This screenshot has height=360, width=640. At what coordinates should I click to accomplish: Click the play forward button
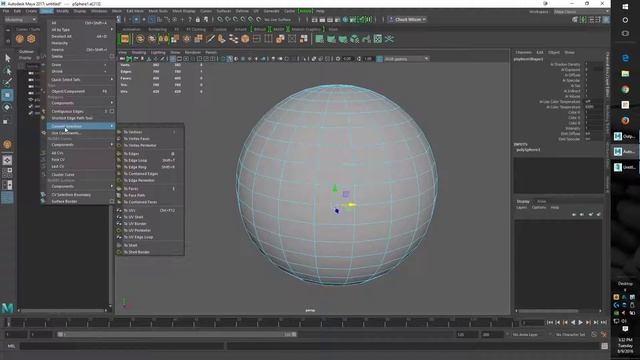[580, 322]
